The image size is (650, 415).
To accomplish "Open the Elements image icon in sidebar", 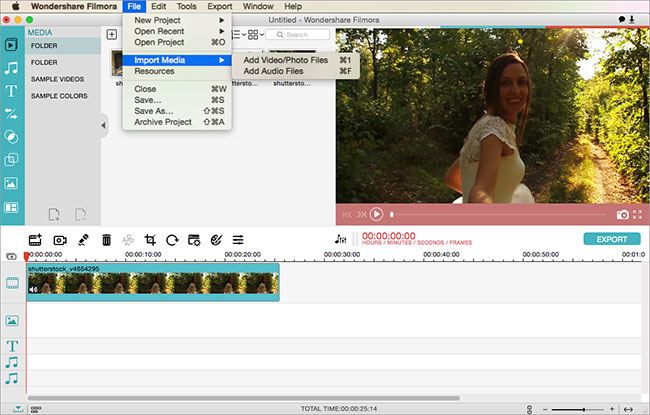I will [x=11, y=183].
